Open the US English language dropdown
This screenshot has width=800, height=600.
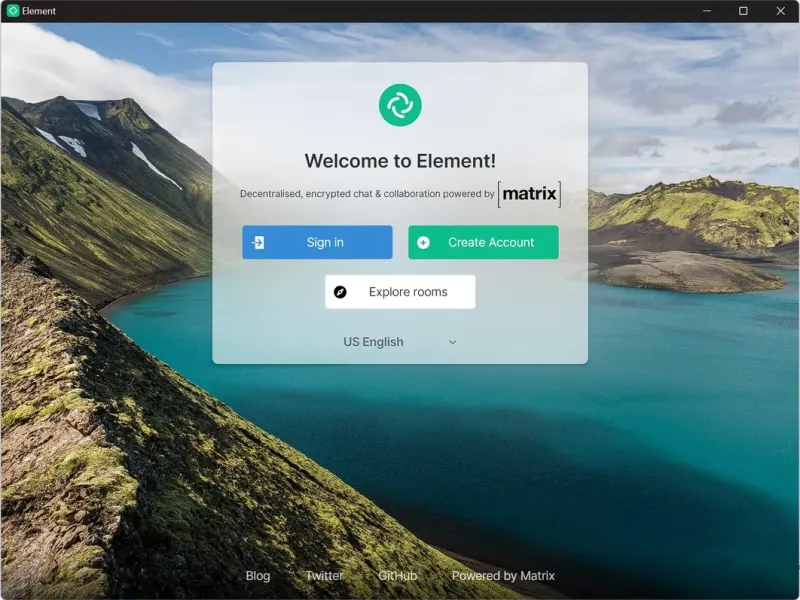(400, 342)
